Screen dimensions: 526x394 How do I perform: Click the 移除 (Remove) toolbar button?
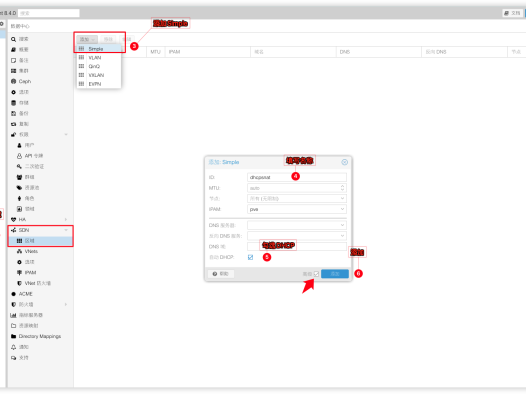108,39
